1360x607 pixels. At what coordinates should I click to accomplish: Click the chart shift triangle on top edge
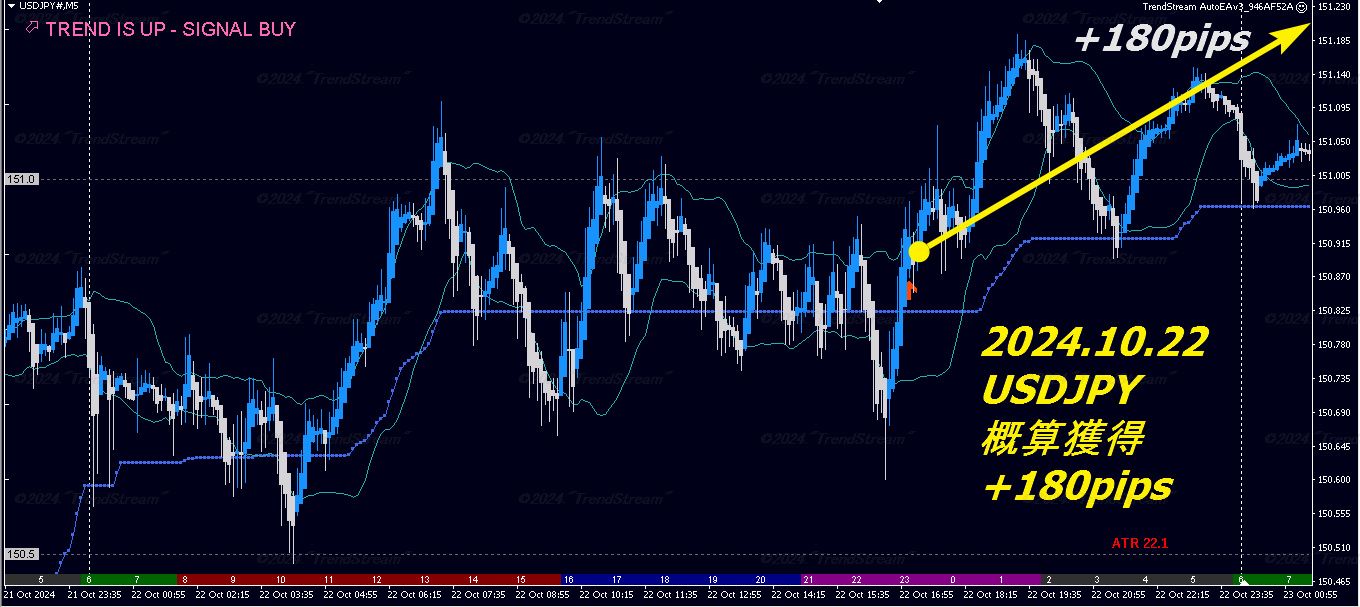point(879,3)
